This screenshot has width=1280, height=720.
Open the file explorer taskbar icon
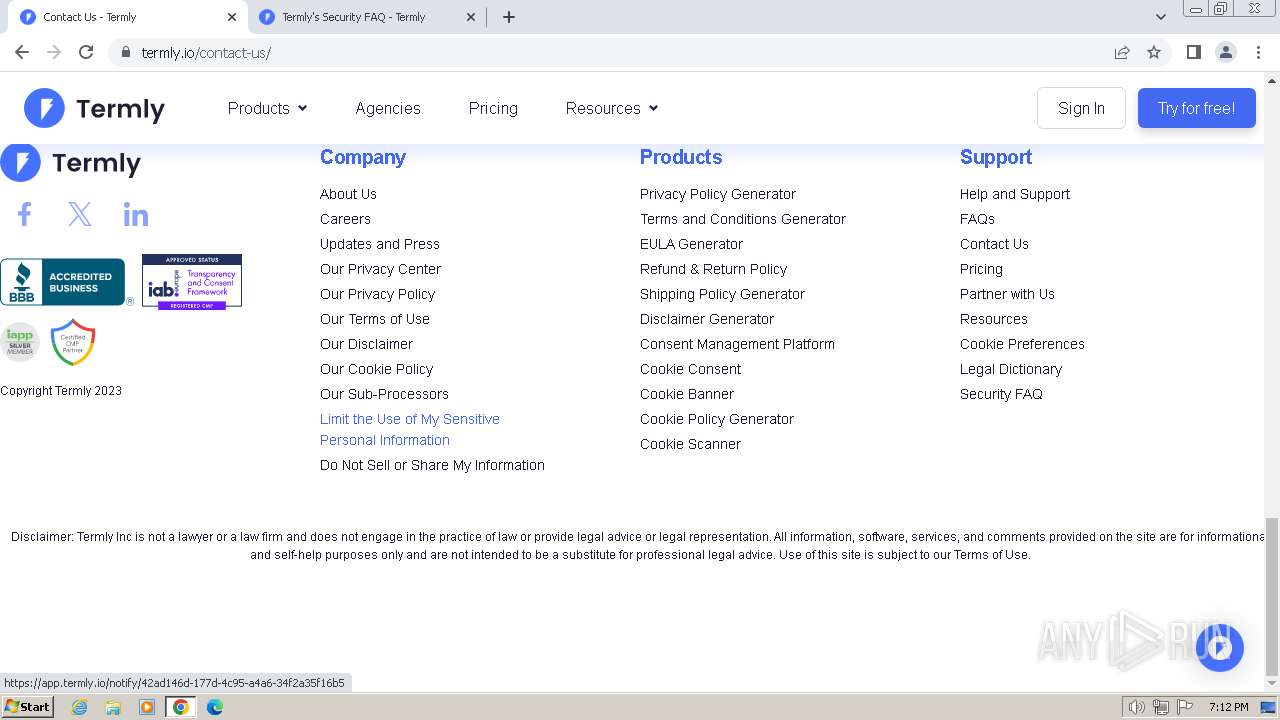113,707
